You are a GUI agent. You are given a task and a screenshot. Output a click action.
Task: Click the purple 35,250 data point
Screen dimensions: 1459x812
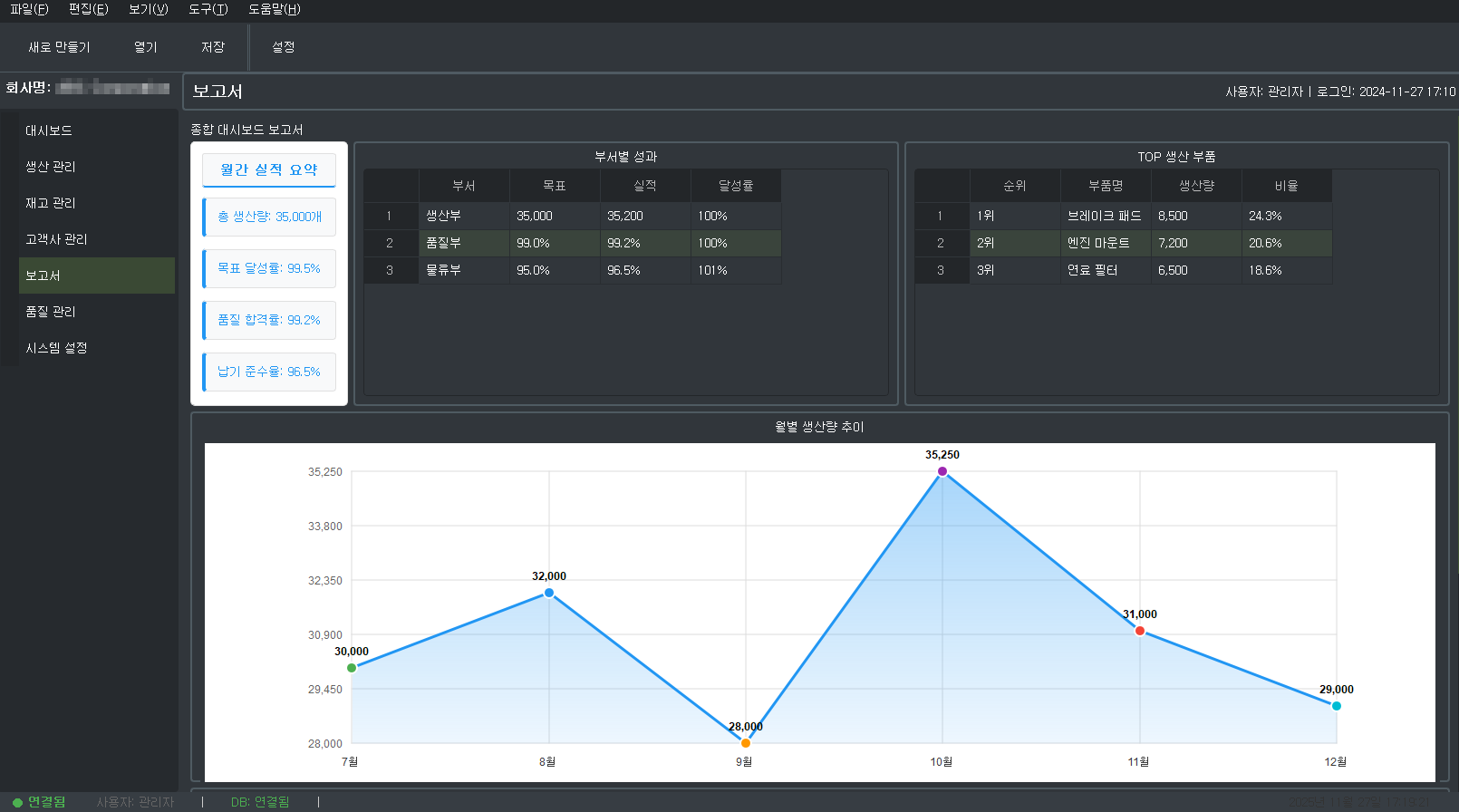942,471
